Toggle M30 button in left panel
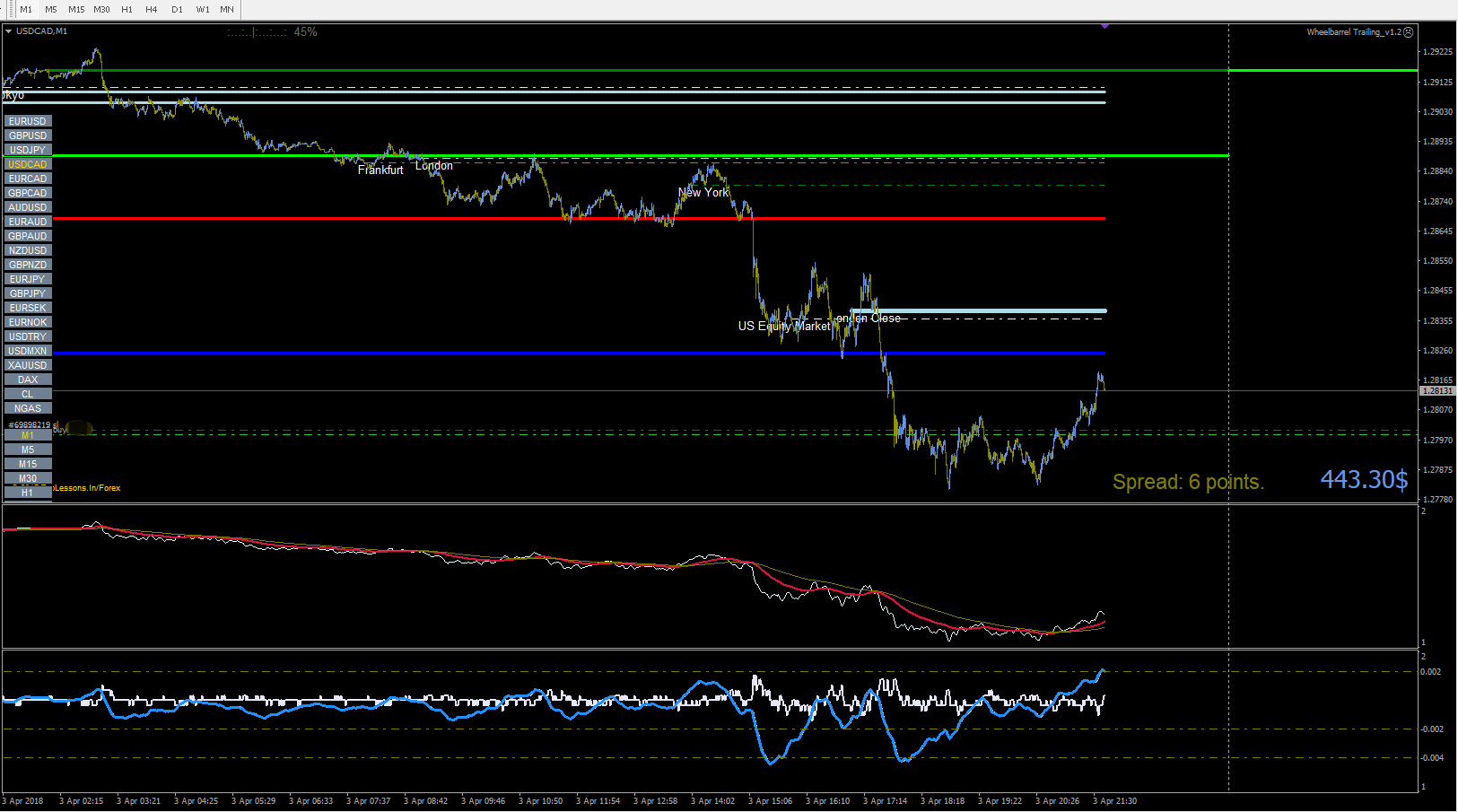Screen dimensions: 1458x812 coord(28,478)
